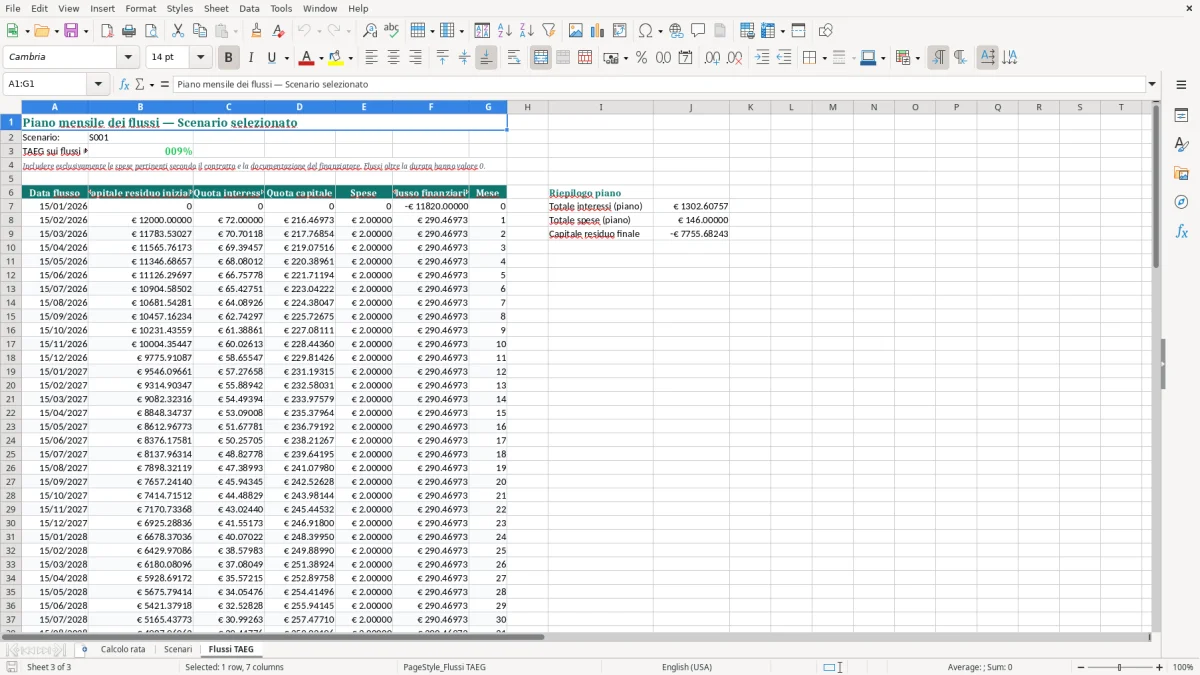
Task: Toggle Italic formatting
Action: pyautogui.click(x=251, y=58)
